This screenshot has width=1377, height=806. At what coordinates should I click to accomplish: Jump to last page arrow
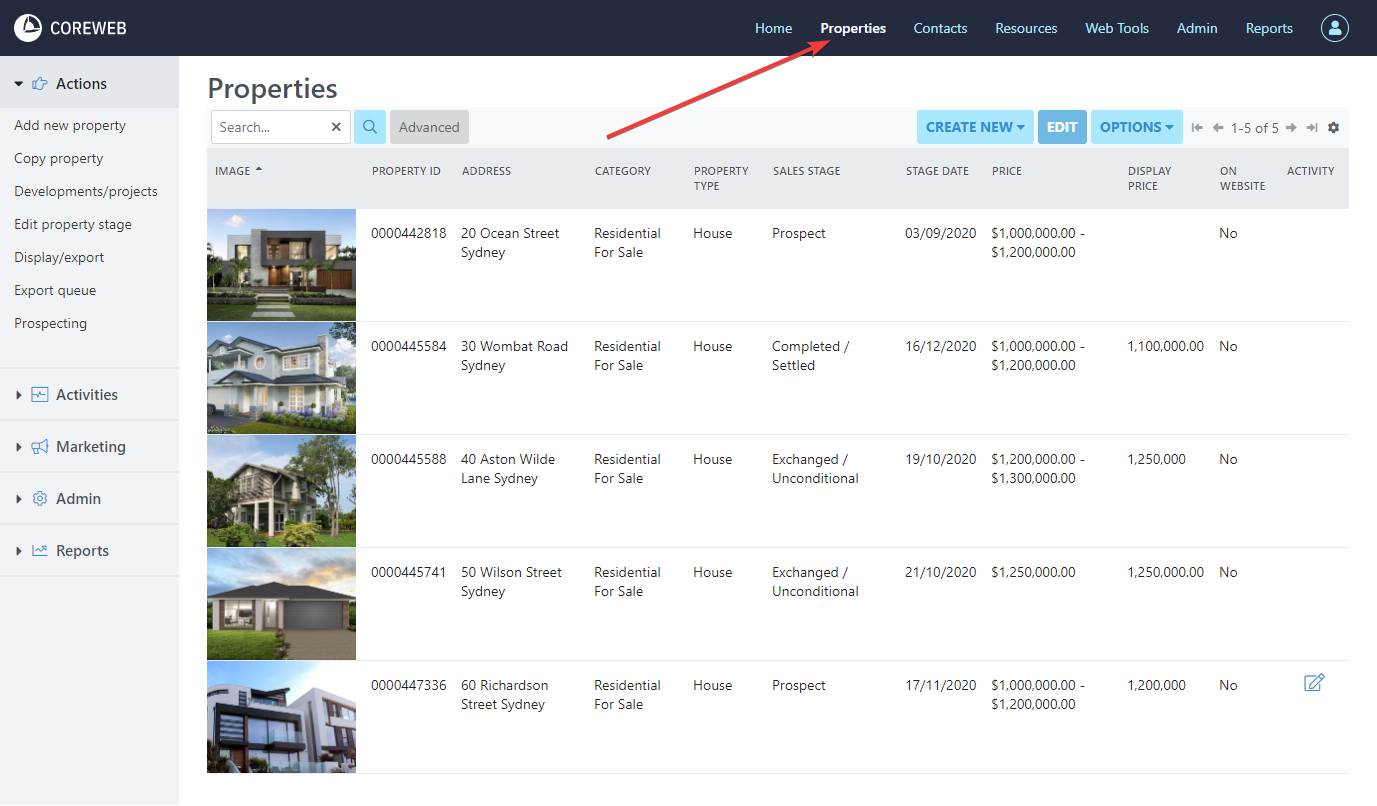tap(1312, 128)
